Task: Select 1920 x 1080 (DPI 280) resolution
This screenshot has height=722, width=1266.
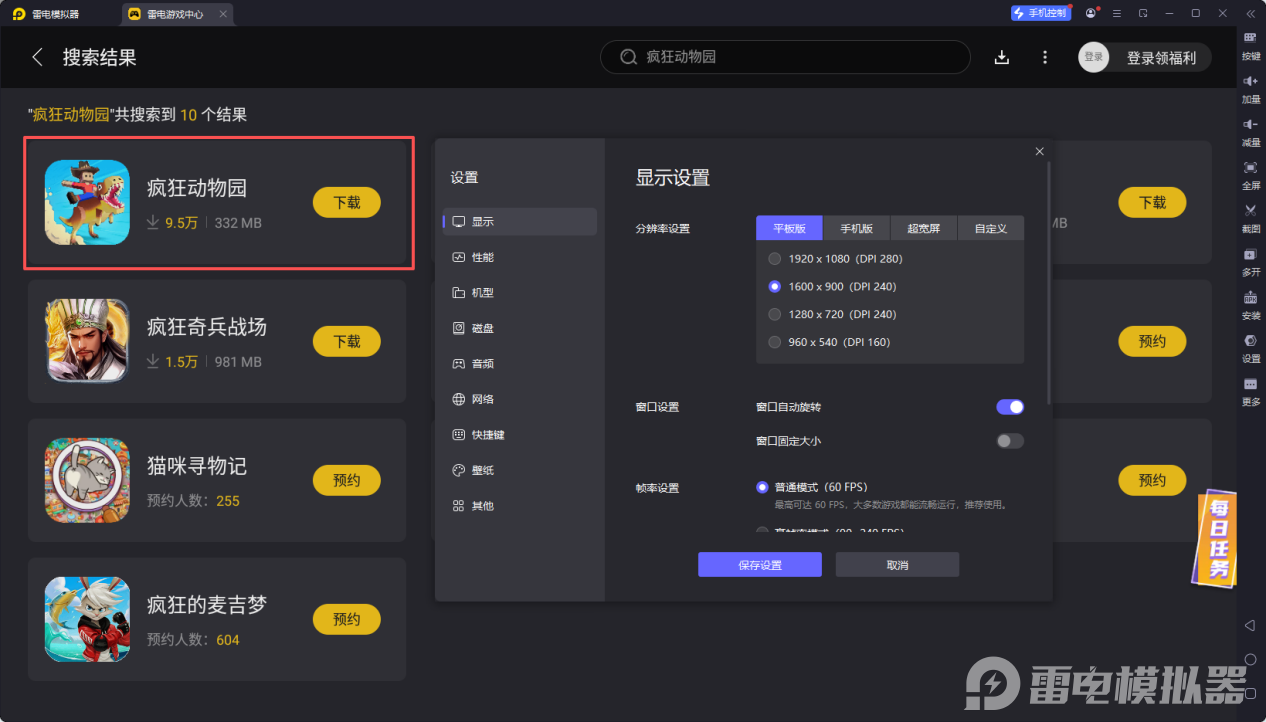Action: coord(835,259)
